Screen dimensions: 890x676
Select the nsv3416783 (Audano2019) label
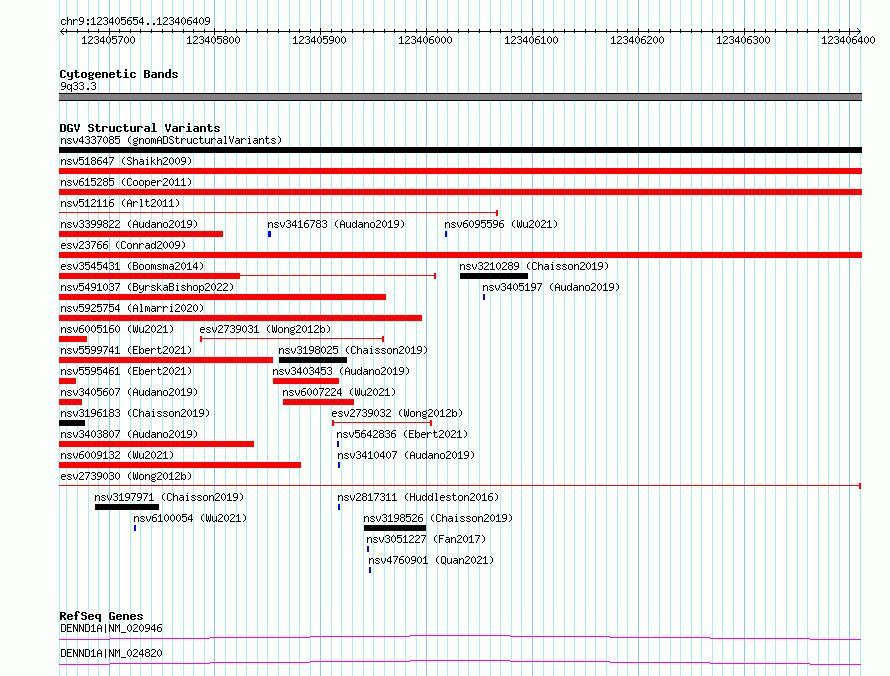(336, 224)
